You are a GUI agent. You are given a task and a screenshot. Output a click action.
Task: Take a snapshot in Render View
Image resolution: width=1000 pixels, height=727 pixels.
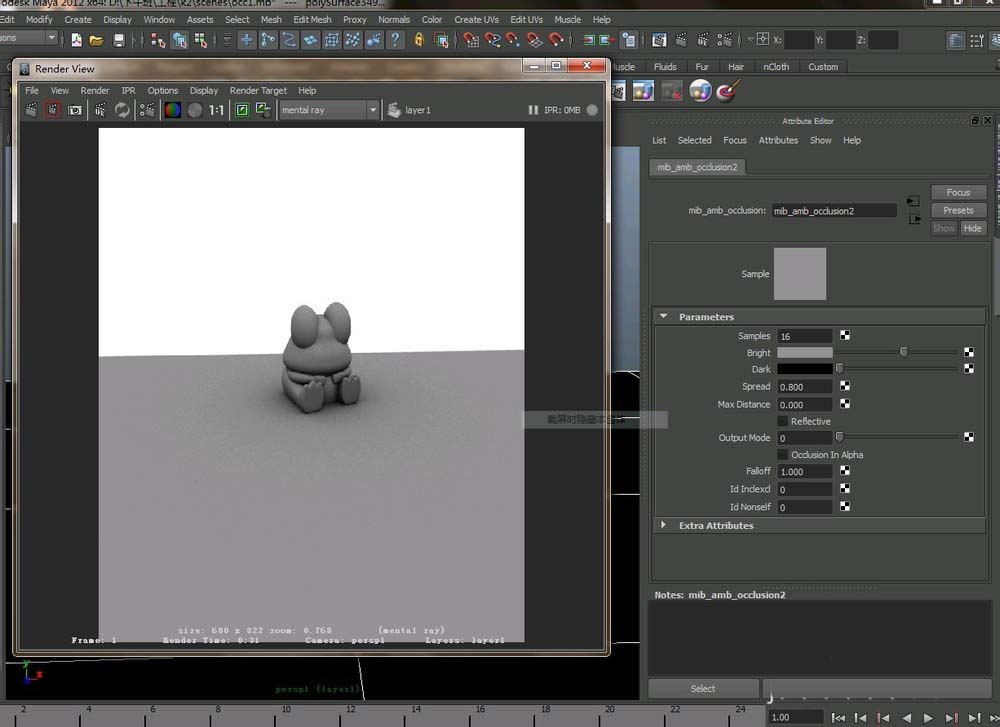tap(75, 110)
